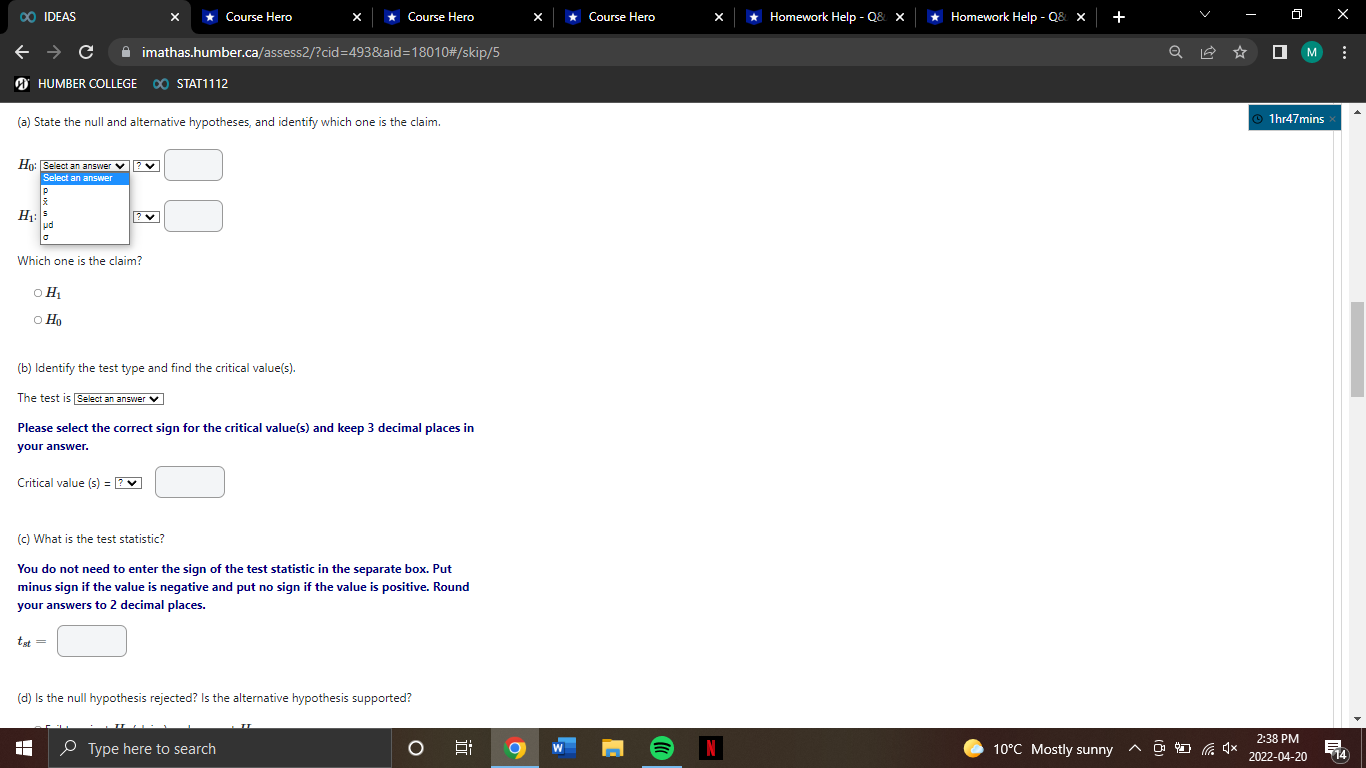
Task: Open Netflix from the taskbar
Action: click(x=710, y=748)
